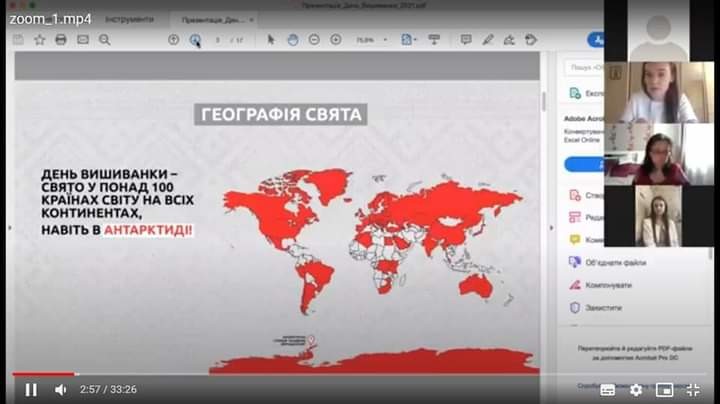Image resolution: width=720 pixels, height=404 pixels.
Task: Select the red-top participant video tile
Action: (x=659, y=154)
